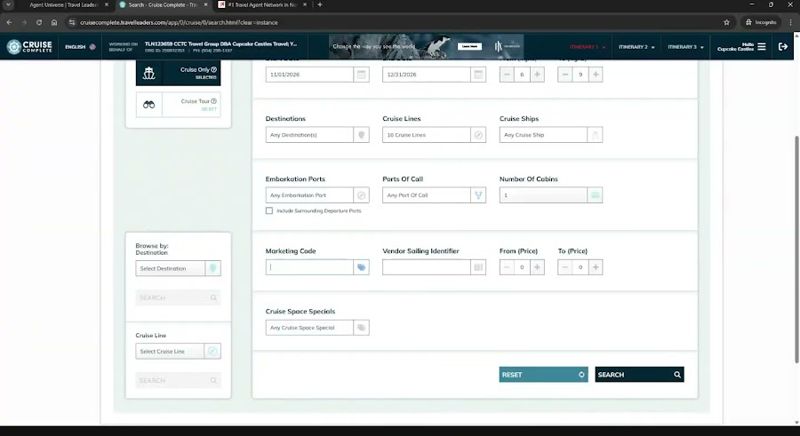Increase the To nights value
This screenshot has width=800, height=436.
(x=595, y=74)
